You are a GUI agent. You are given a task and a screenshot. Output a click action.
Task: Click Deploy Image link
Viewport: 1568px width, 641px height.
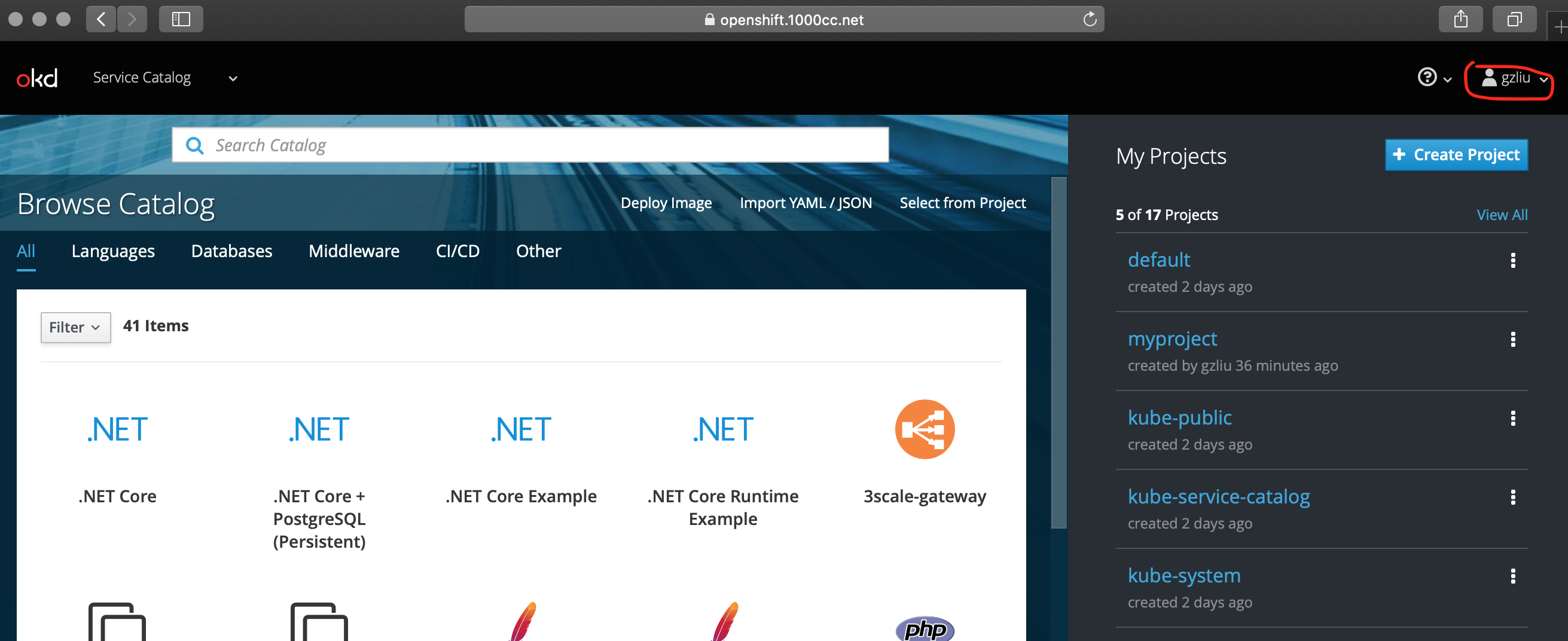666,203
